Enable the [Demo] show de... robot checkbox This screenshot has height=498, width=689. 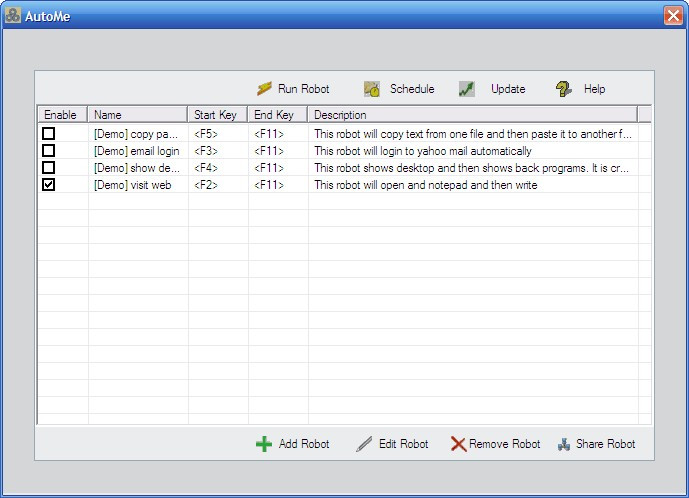48,167
